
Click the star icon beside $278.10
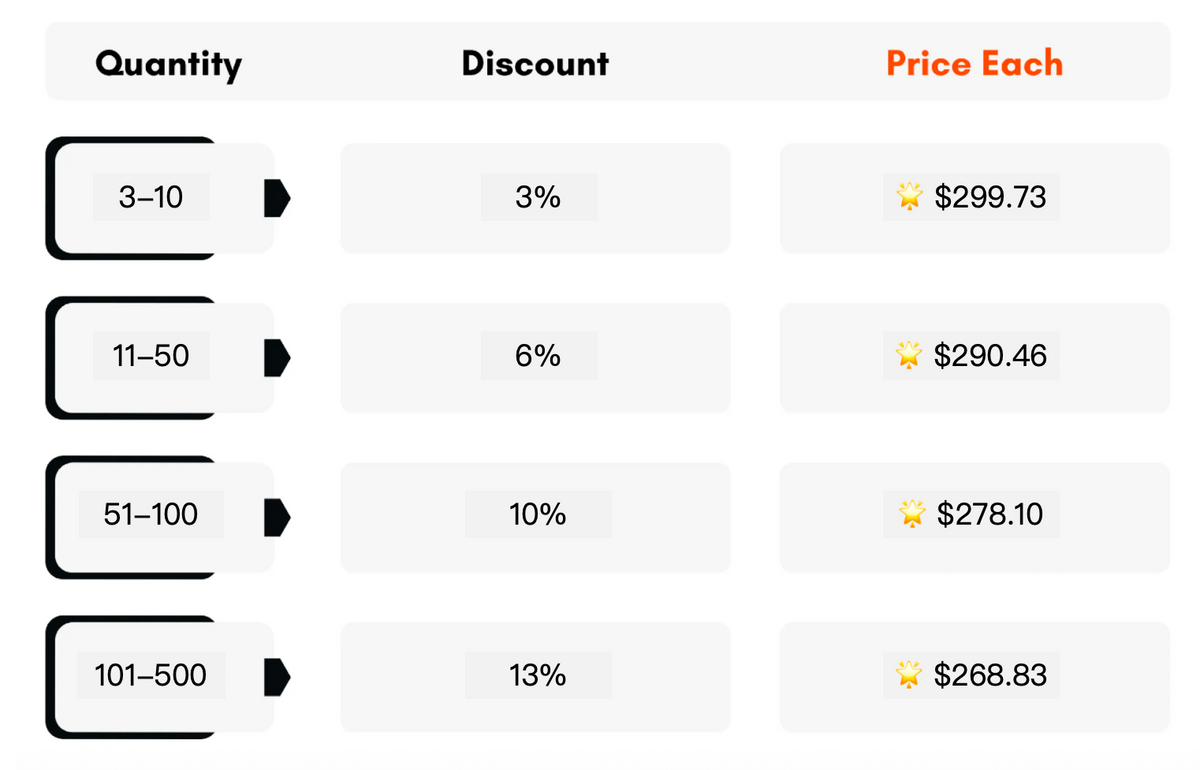(x=911, y=515)
